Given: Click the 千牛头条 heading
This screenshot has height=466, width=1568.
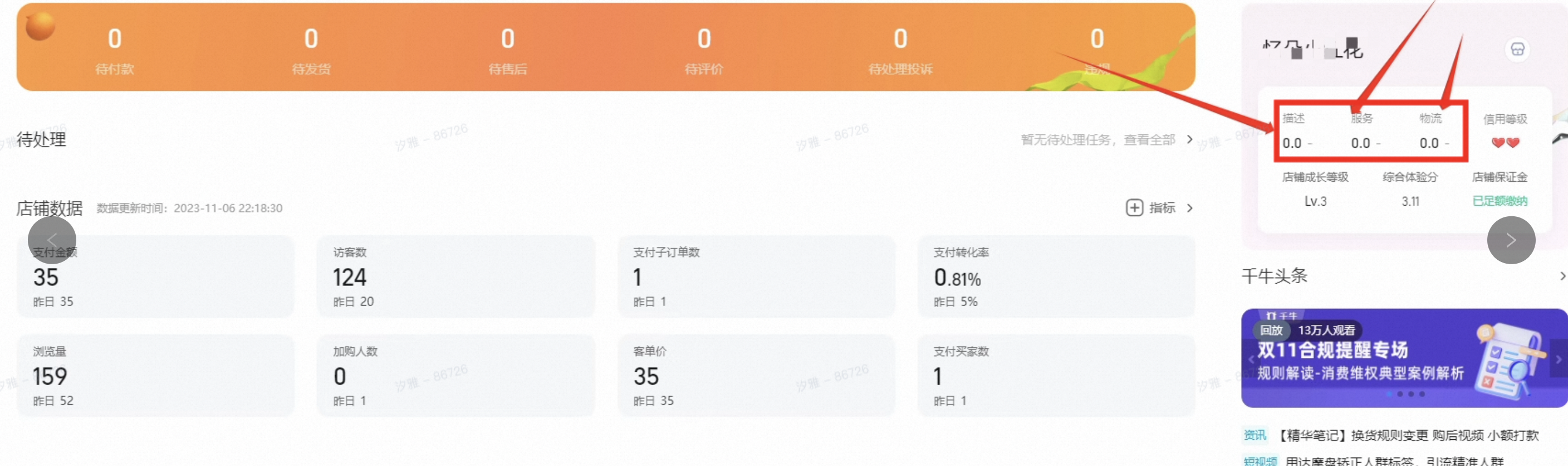Looking at the screenshot, I should coord(1274,276).
